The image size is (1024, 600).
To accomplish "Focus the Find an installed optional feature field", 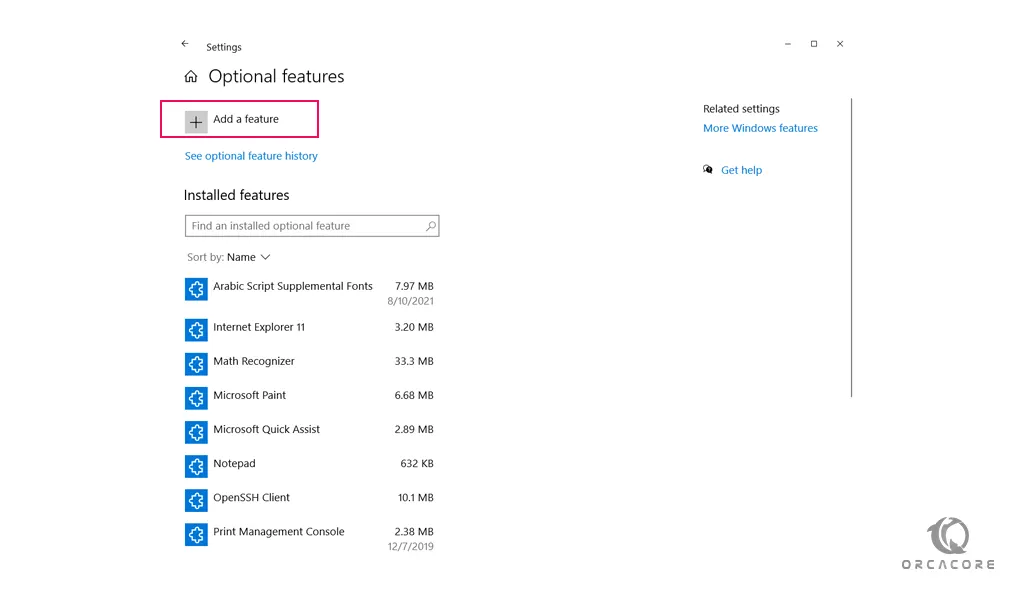I will pyautogui.click(x=305, y=226).
